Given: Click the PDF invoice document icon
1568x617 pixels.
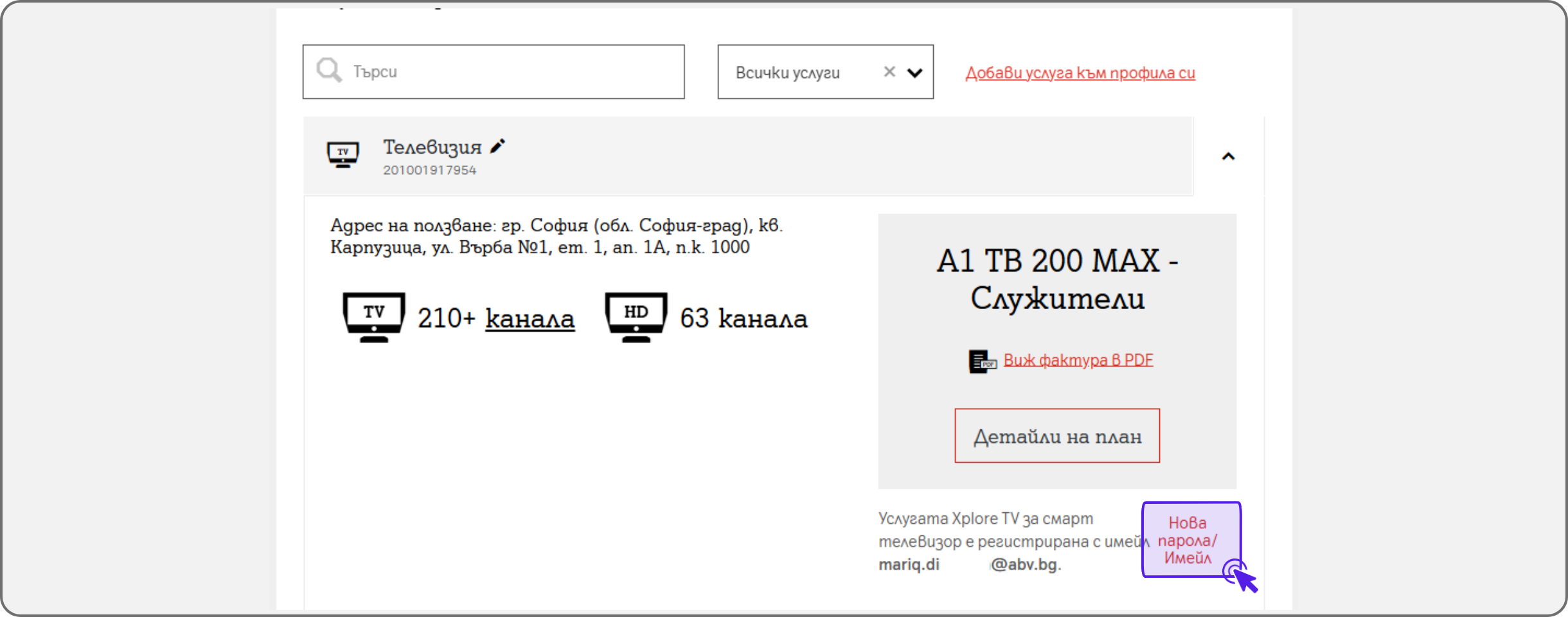Looking at the screenshot, I should (x=982, y=361).
